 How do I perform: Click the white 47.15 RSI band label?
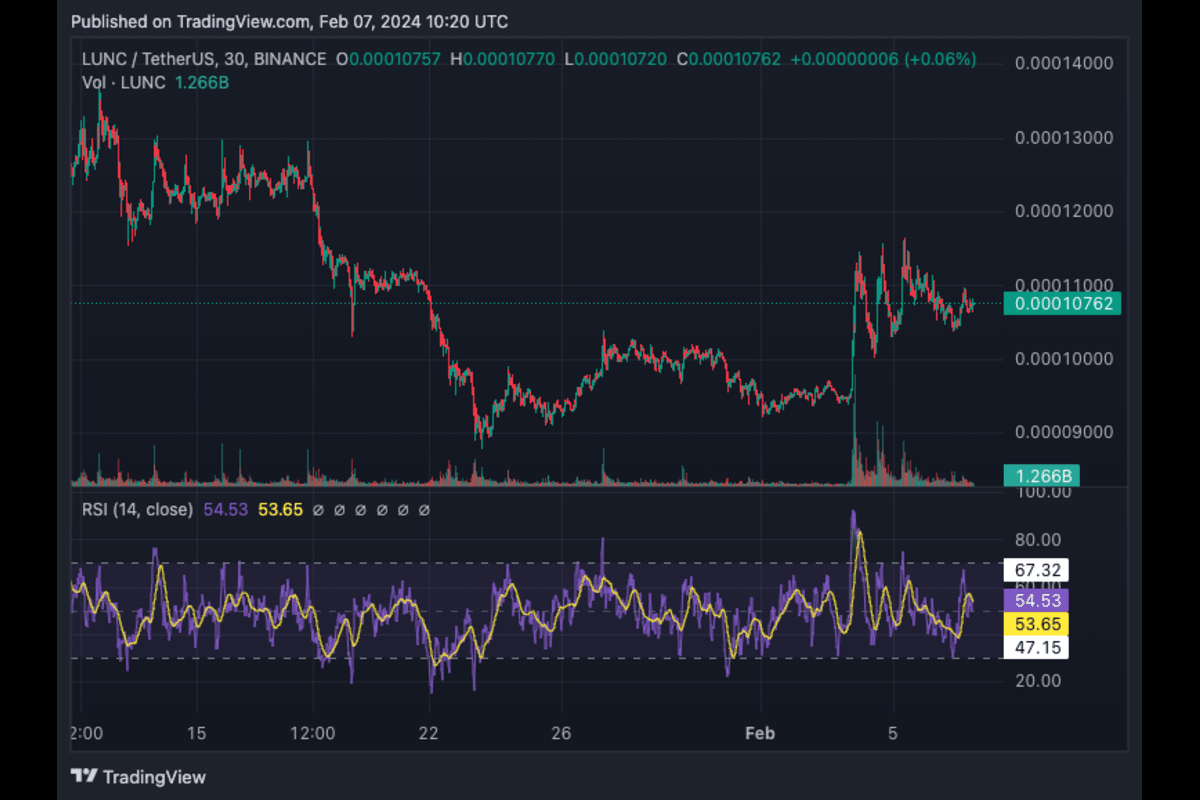click(x=1036, y=648)
